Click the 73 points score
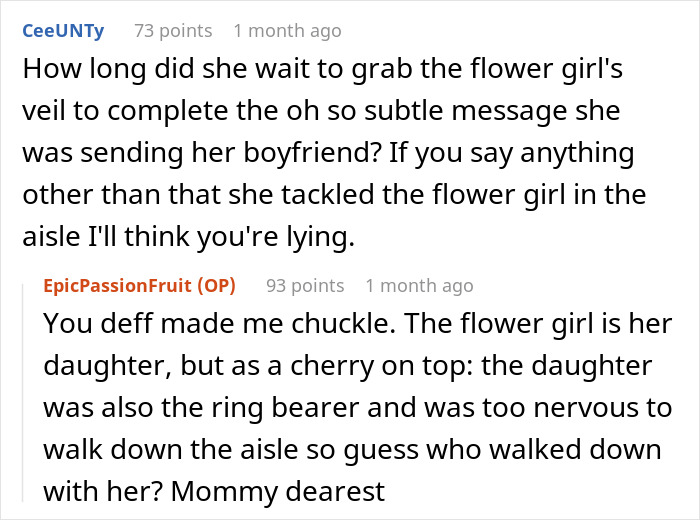The height and width of the screenshot is (520, 700). coord(173,31)
